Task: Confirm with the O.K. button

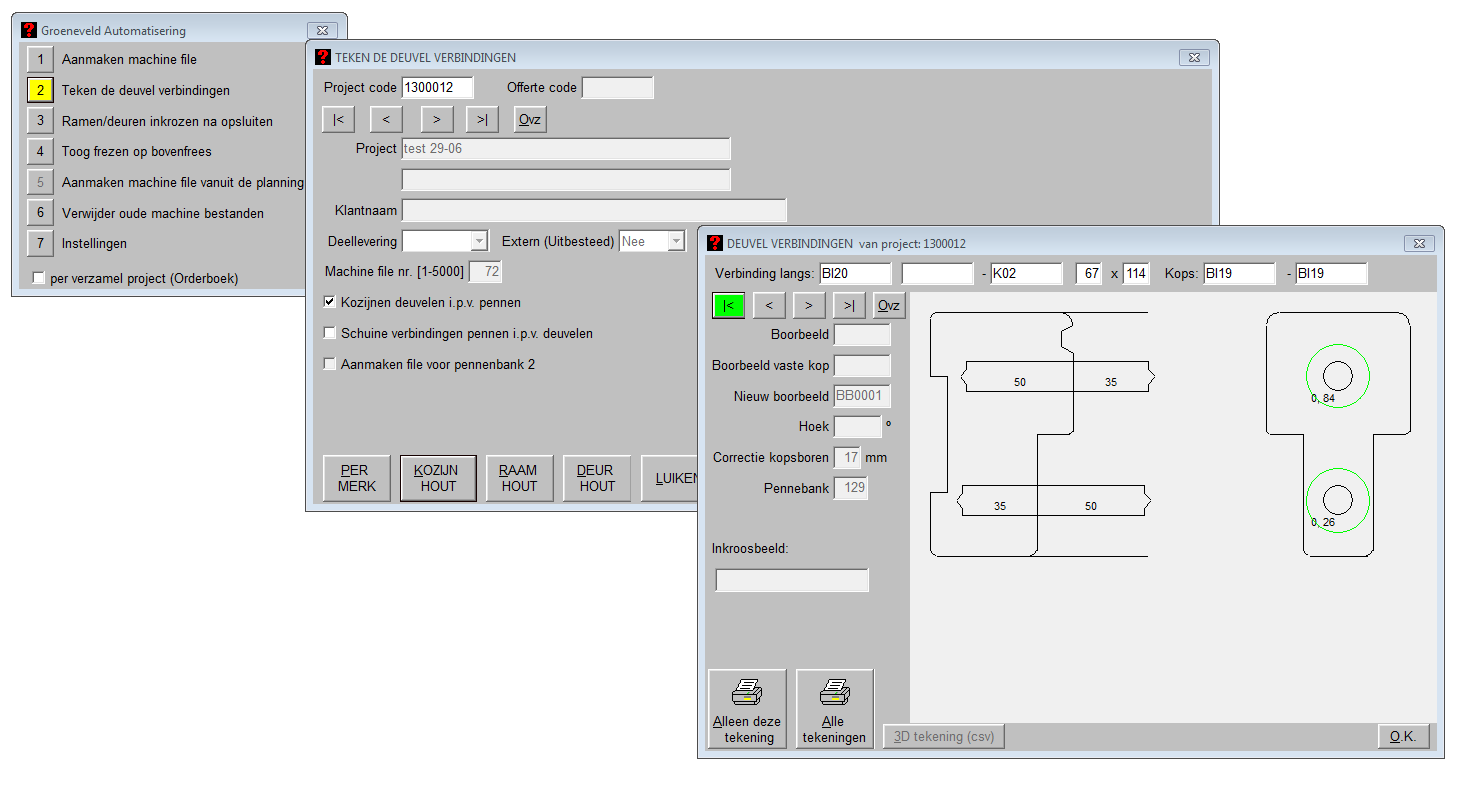Action: click(x=1403, y=736)
